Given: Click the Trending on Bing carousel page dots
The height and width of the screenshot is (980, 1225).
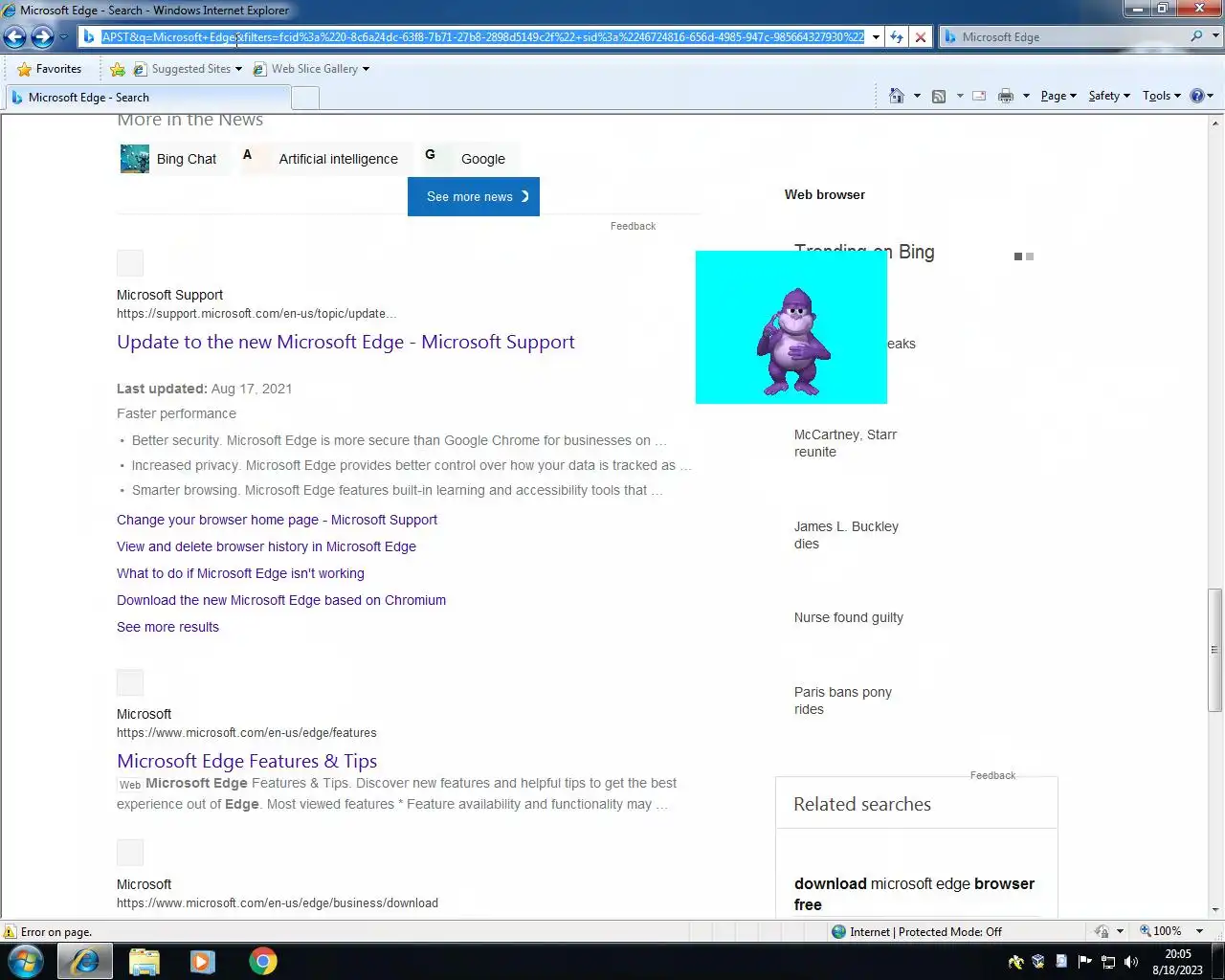Looking at the screenshot, I should tap(1024, 256).
